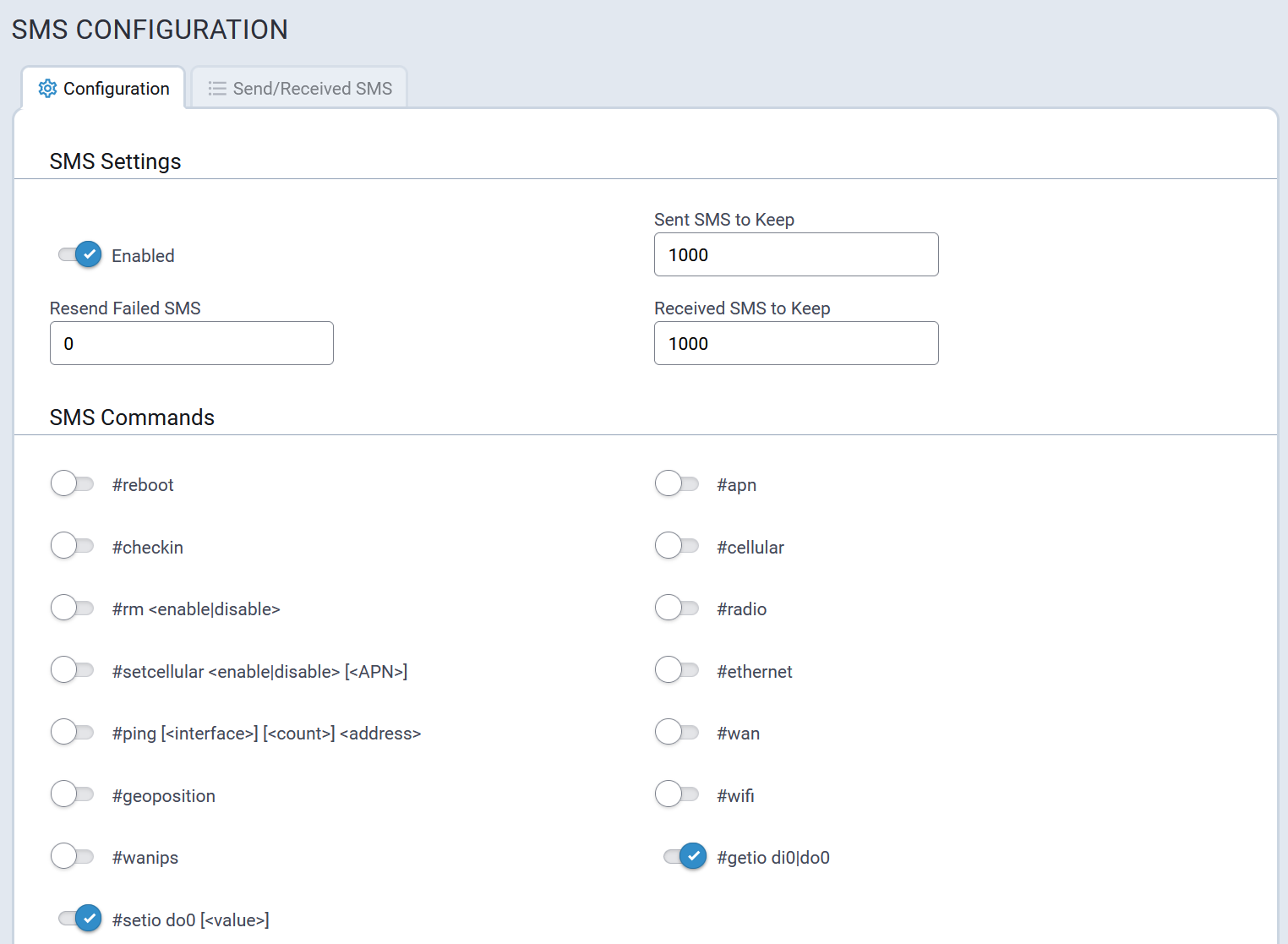This screenshot has height=944, width=1288.
Task: Turn on the #wifi command switch
Action: tap(677, 794)
